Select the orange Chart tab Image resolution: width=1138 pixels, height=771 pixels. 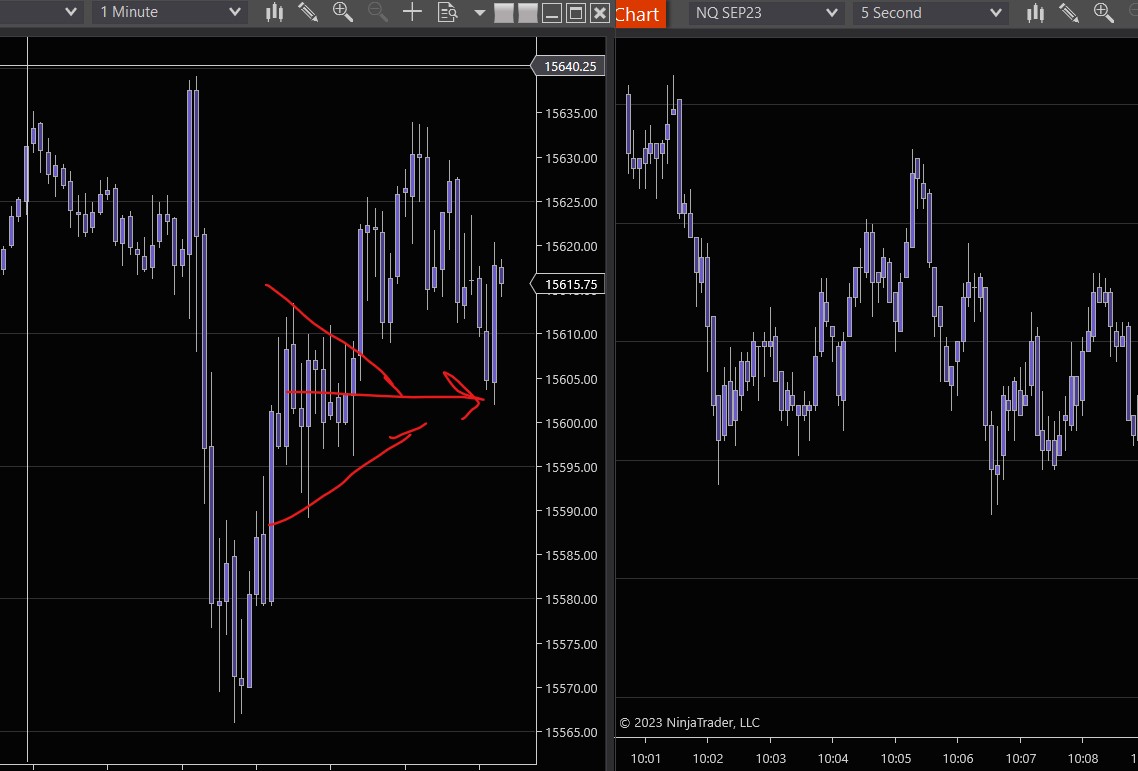639,14
